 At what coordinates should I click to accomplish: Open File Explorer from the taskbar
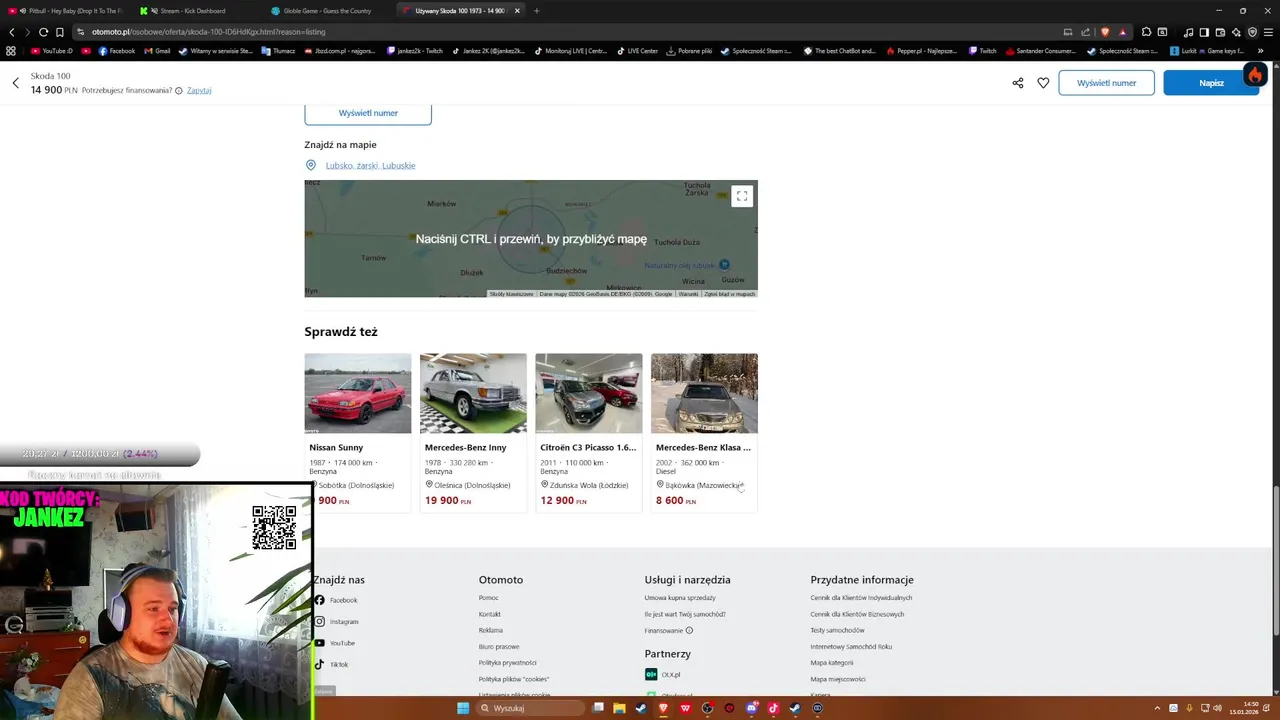(619, 708)
